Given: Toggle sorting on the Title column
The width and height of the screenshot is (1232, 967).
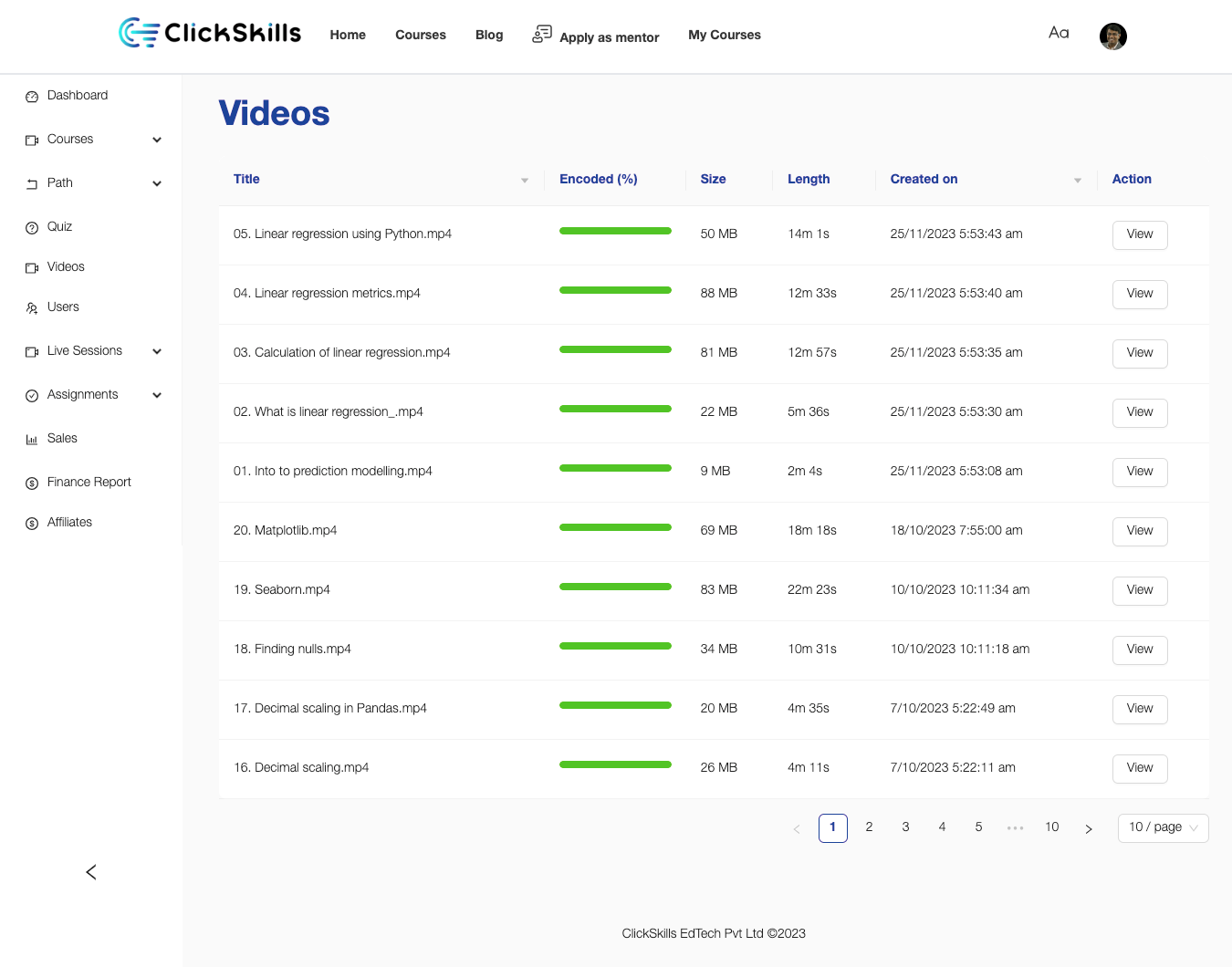Looking at the screenshot, I should click(524, 180).
